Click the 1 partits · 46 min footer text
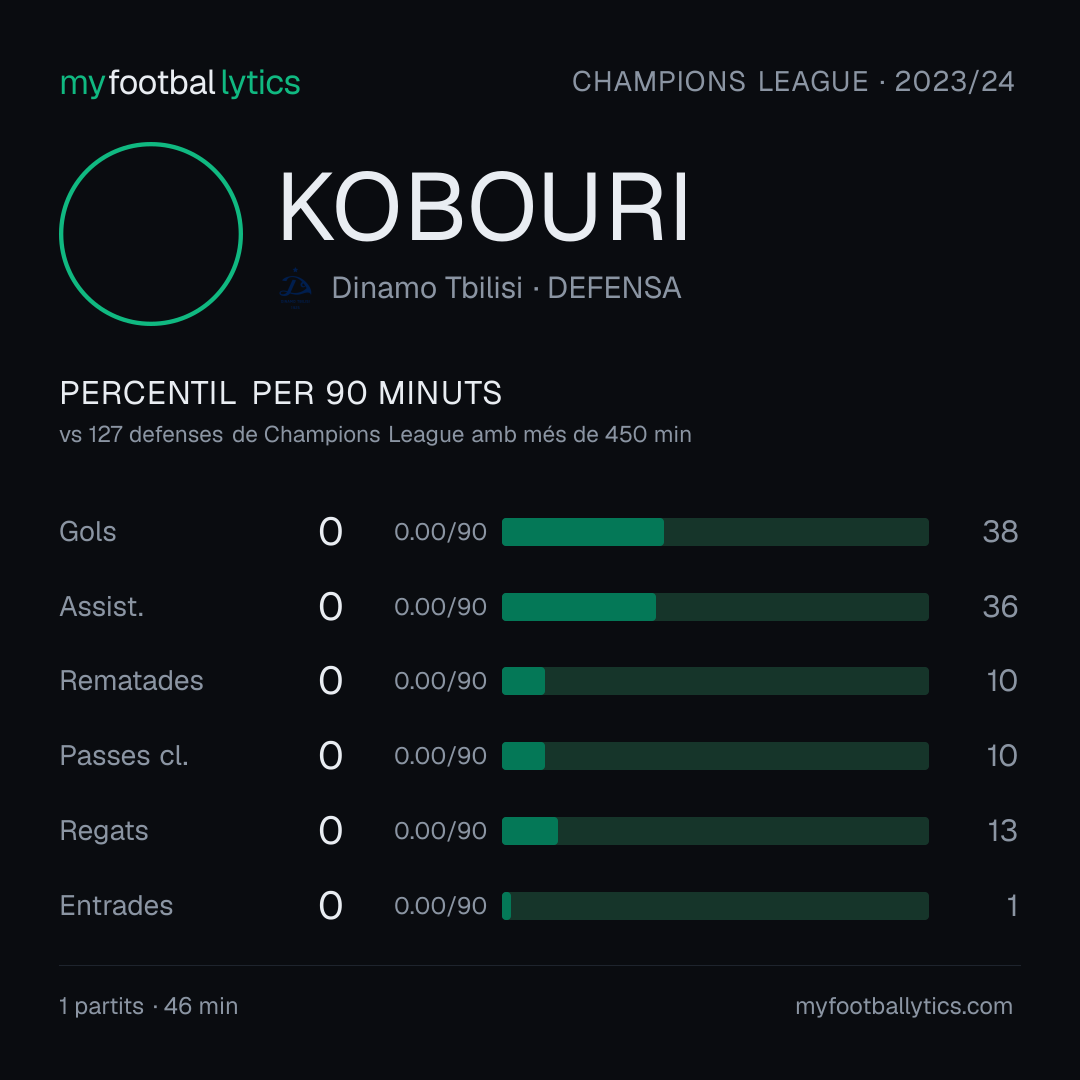 click(x=149, y=1006)
